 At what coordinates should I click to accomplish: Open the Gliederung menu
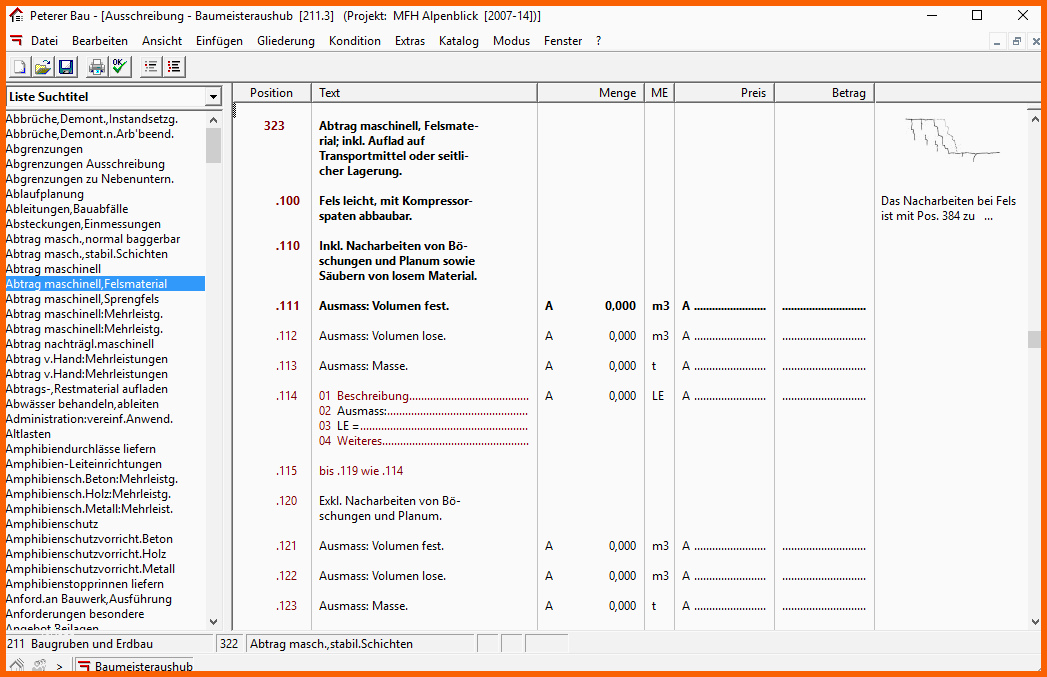[286, 41]
